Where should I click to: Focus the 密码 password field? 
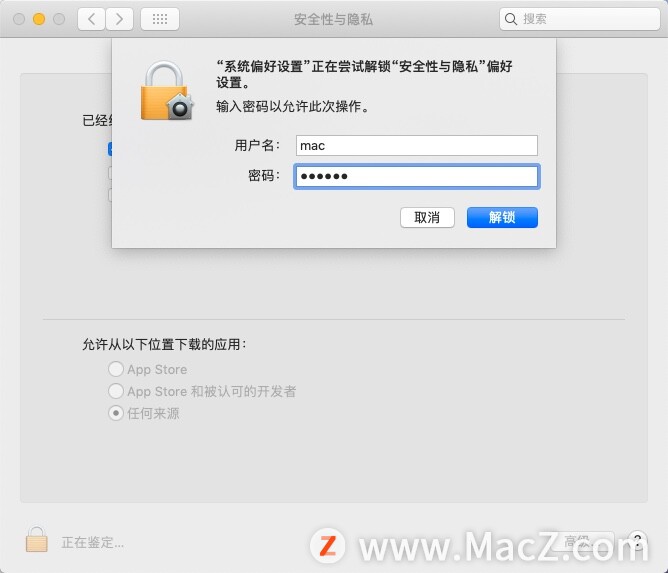coord(417,176)
